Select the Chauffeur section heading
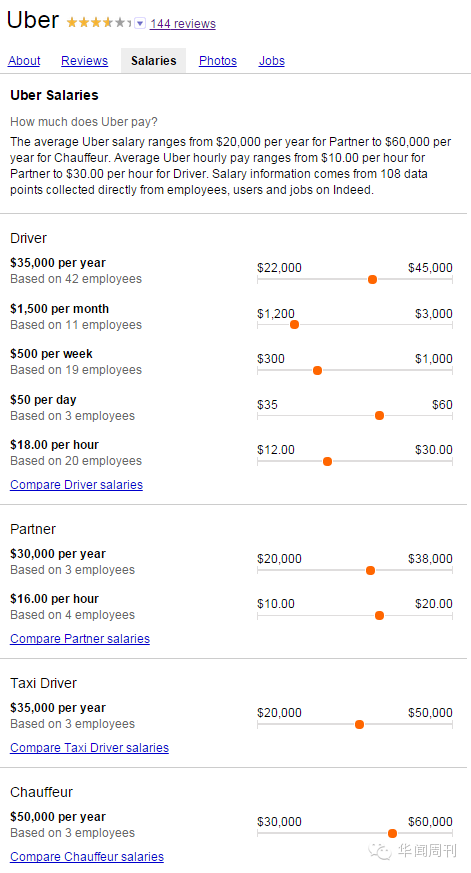 click(41, 792)
